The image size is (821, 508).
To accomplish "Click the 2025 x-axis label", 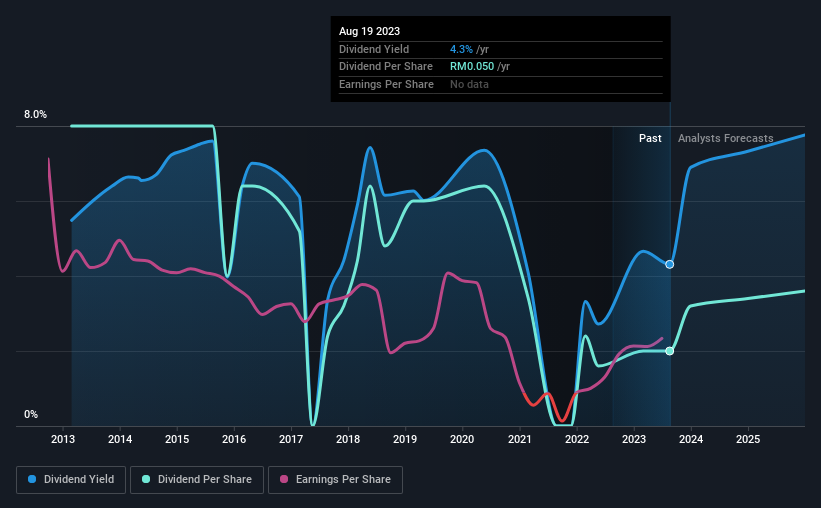I will (748, 439).
